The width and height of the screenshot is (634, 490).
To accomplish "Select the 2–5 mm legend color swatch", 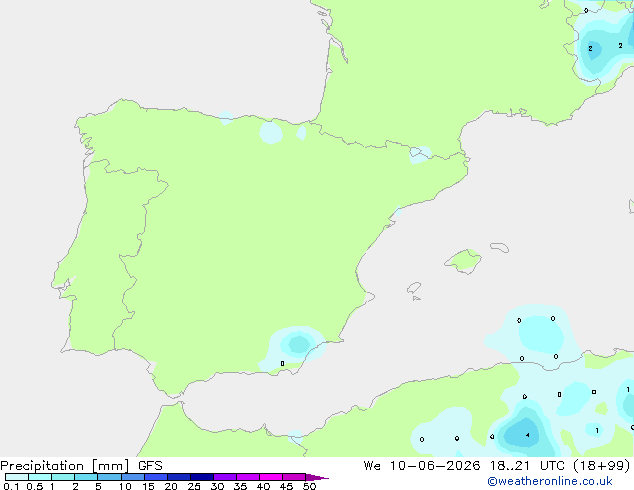I will [86, 477].
